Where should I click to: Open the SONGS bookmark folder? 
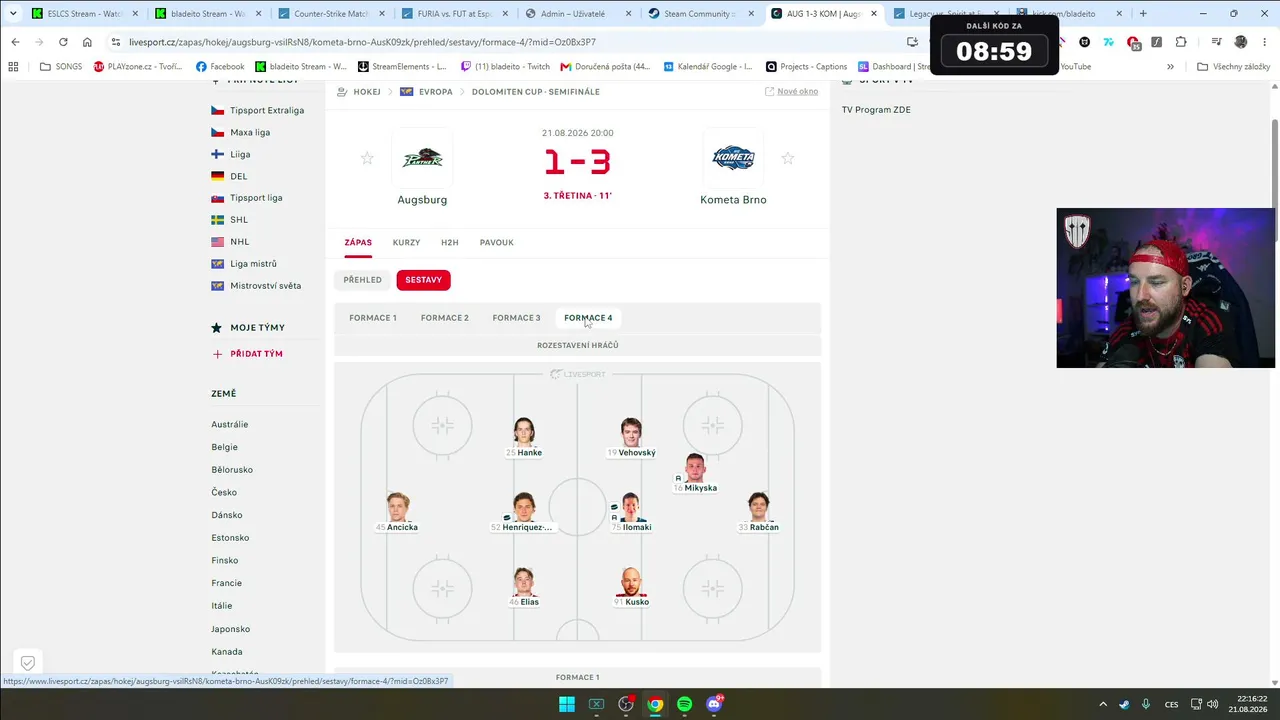(x=61, y=67)
